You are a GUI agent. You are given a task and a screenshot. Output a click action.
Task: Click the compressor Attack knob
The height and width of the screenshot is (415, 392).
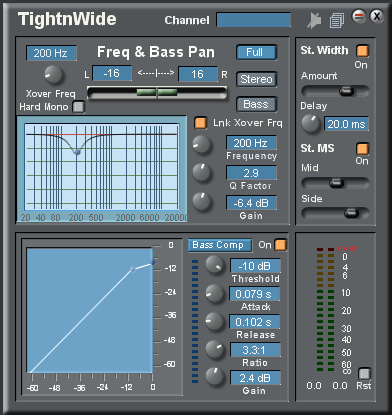214,294
